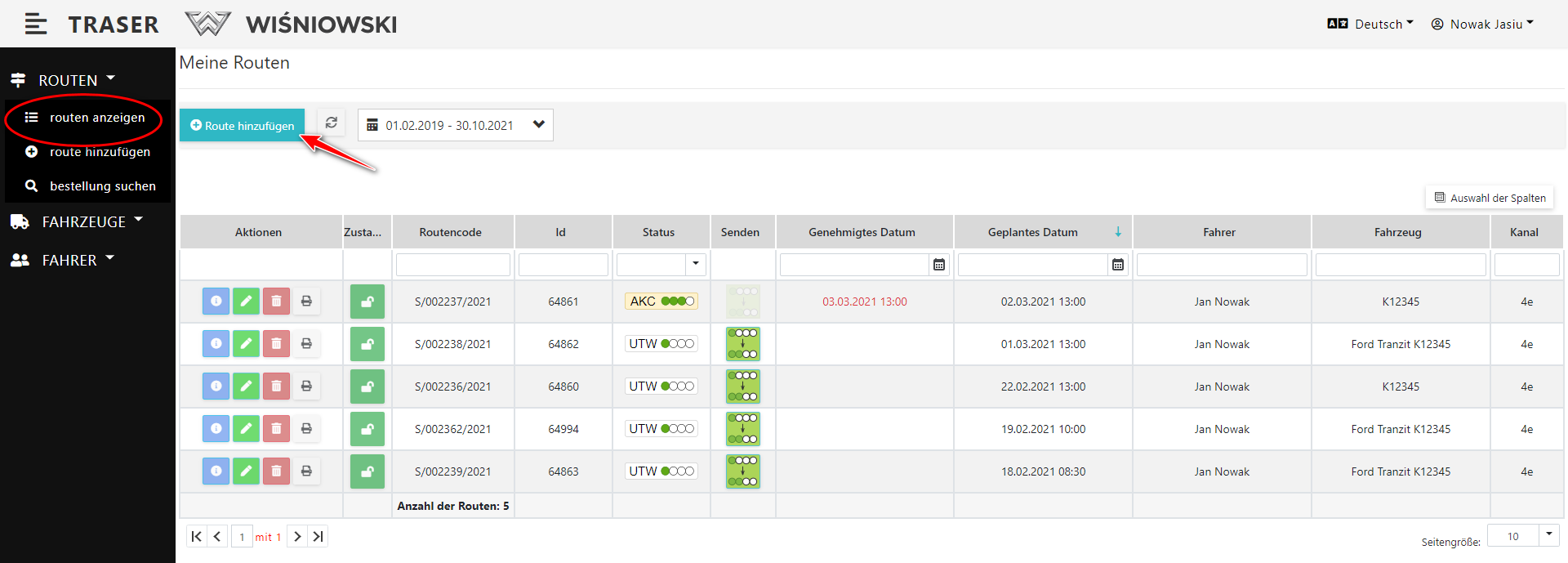Viewport: 1568px width, 563px height.
Task: Click the send icon for route S/002239/2021
Action: (x=742, y=471)
